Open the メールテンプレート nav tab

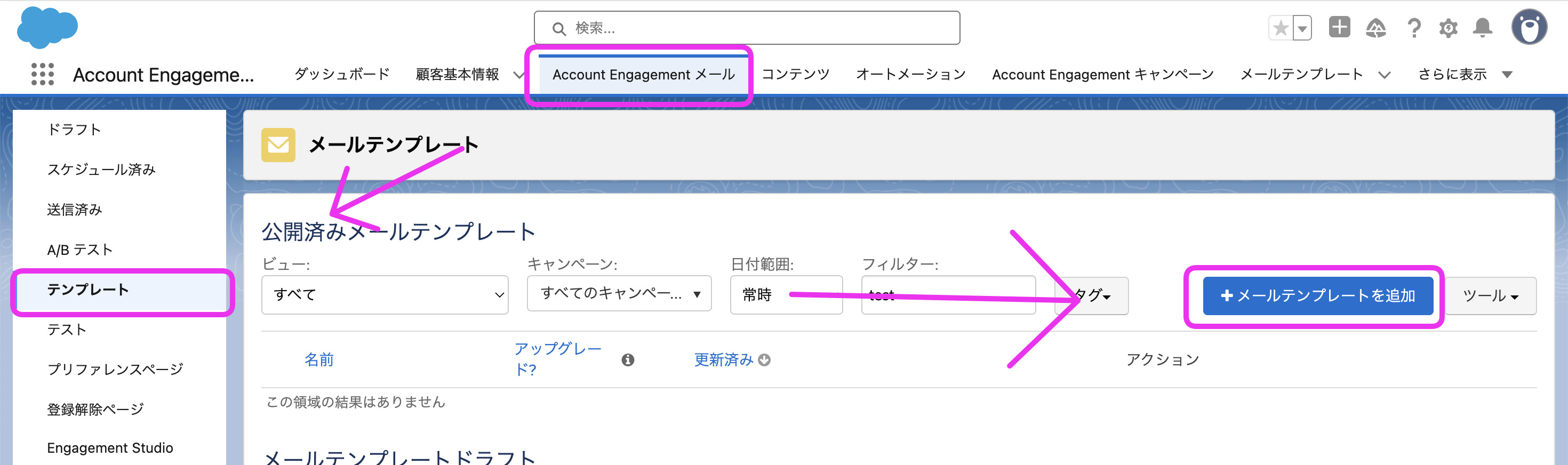[1301, 74]
